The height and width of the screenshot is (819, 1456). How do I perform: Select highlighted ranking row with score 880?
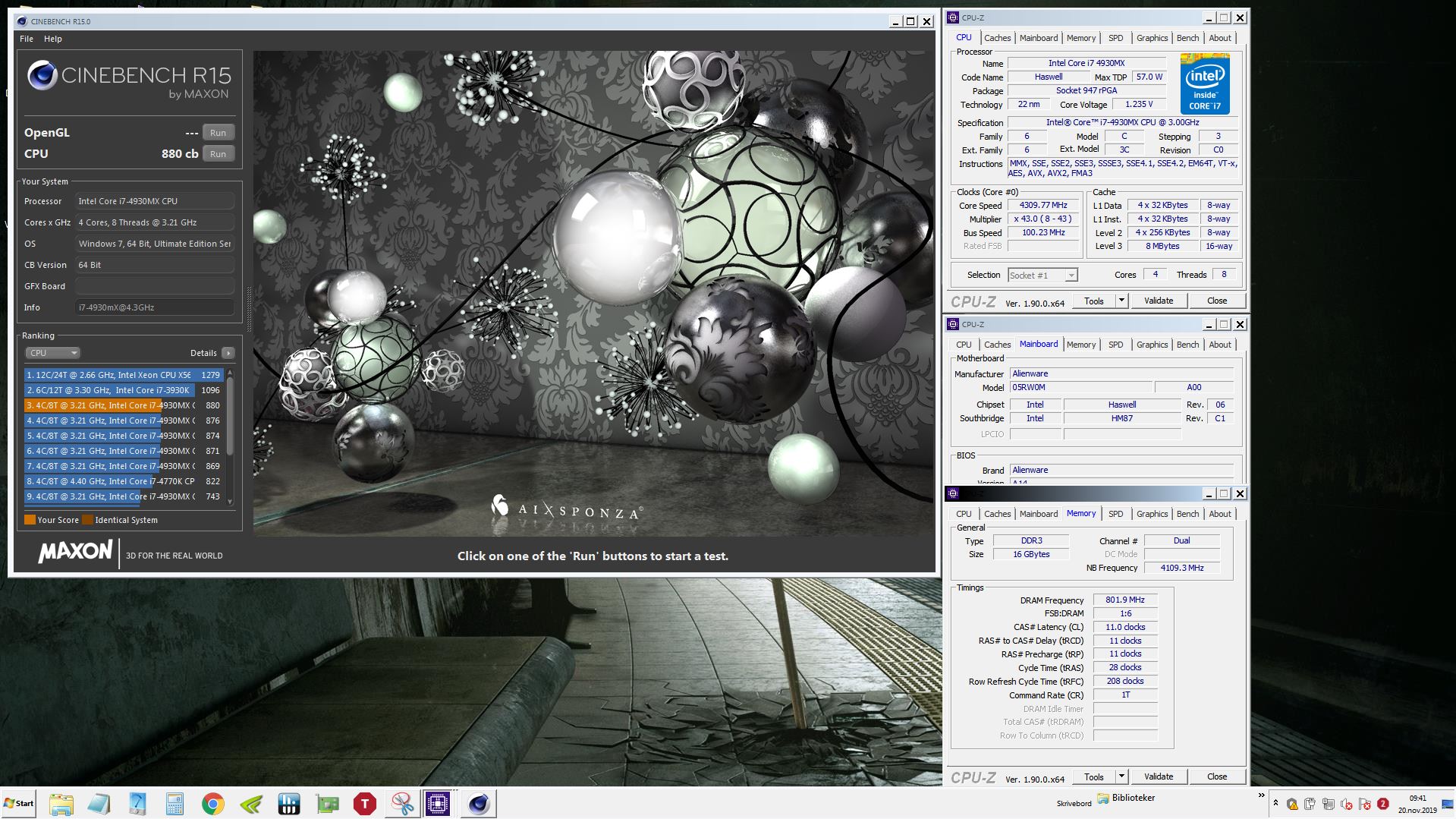coord(124,405)
